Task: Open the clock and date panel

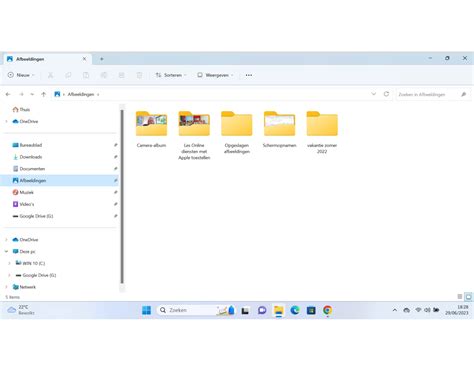Action: (457, 310)
